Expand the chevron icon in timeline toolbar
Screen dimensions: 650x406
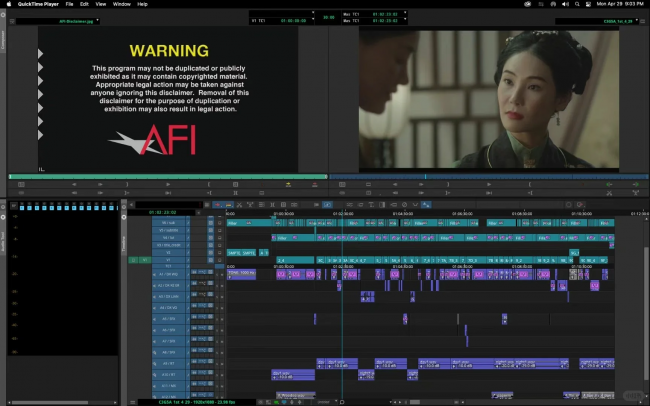[415, 204]
